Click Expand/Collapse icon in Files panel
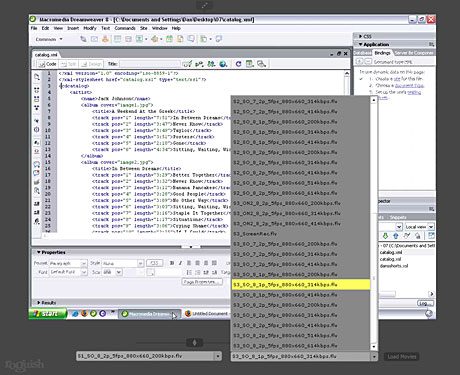This screenshot has width=460, height=375. click(431, 236)
